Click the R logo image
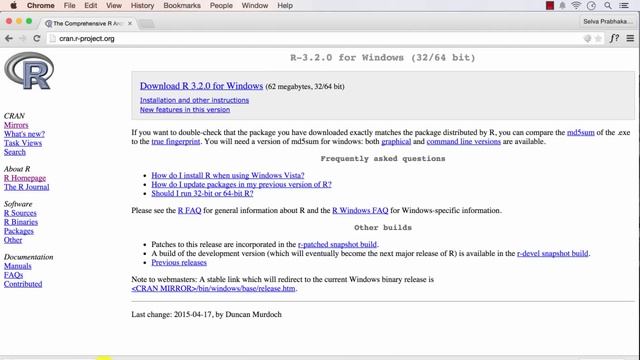 tap(29, 71)
